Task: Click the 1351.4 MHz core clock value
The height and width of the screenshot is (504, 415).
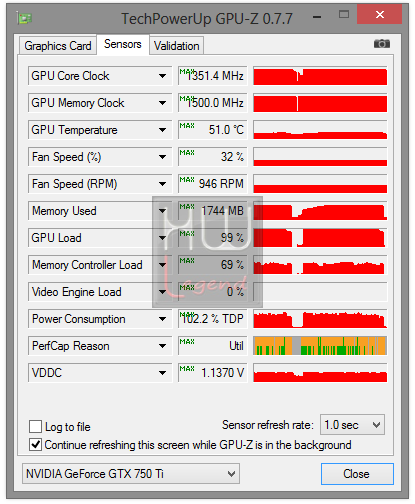Action: click(x=213, y=76)
